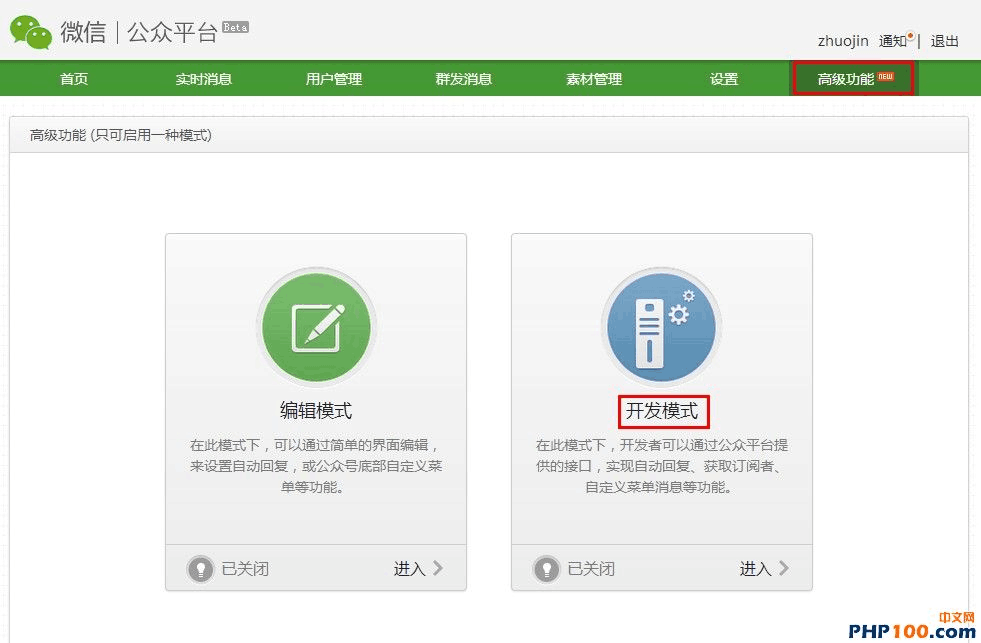Click the WeChat logo icon

tap(31, 32)
